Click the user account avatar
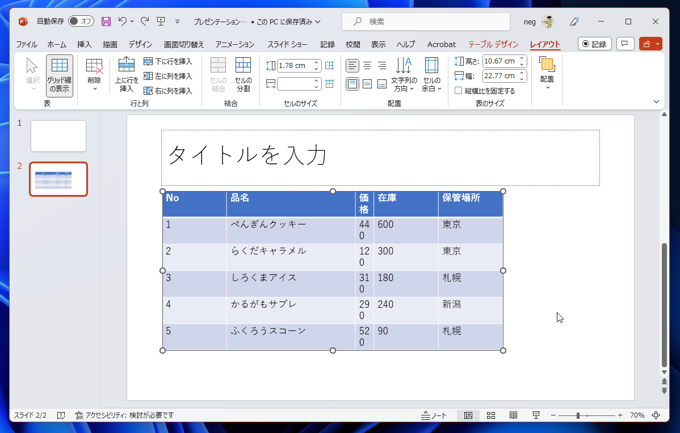Image resolution: width=680 pixels, height=433 pixels. click(548, 22)
